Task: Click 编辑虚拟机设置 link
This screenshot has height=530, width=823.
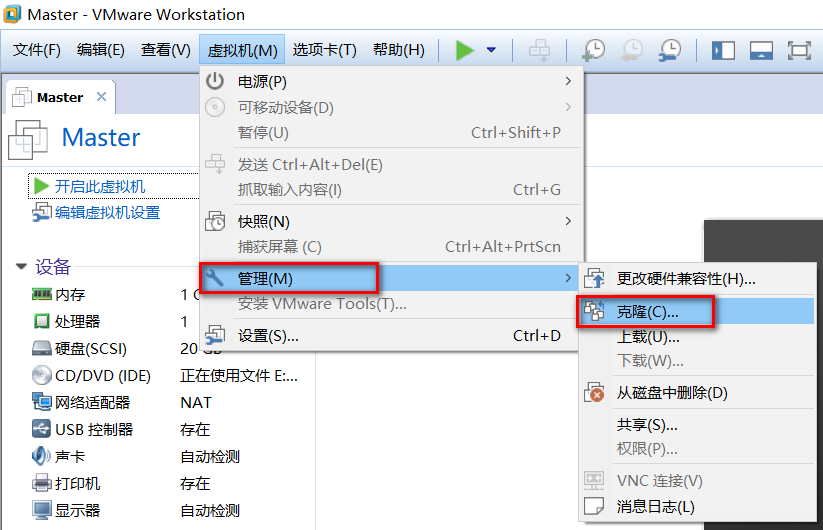Action: pos(108,213)
